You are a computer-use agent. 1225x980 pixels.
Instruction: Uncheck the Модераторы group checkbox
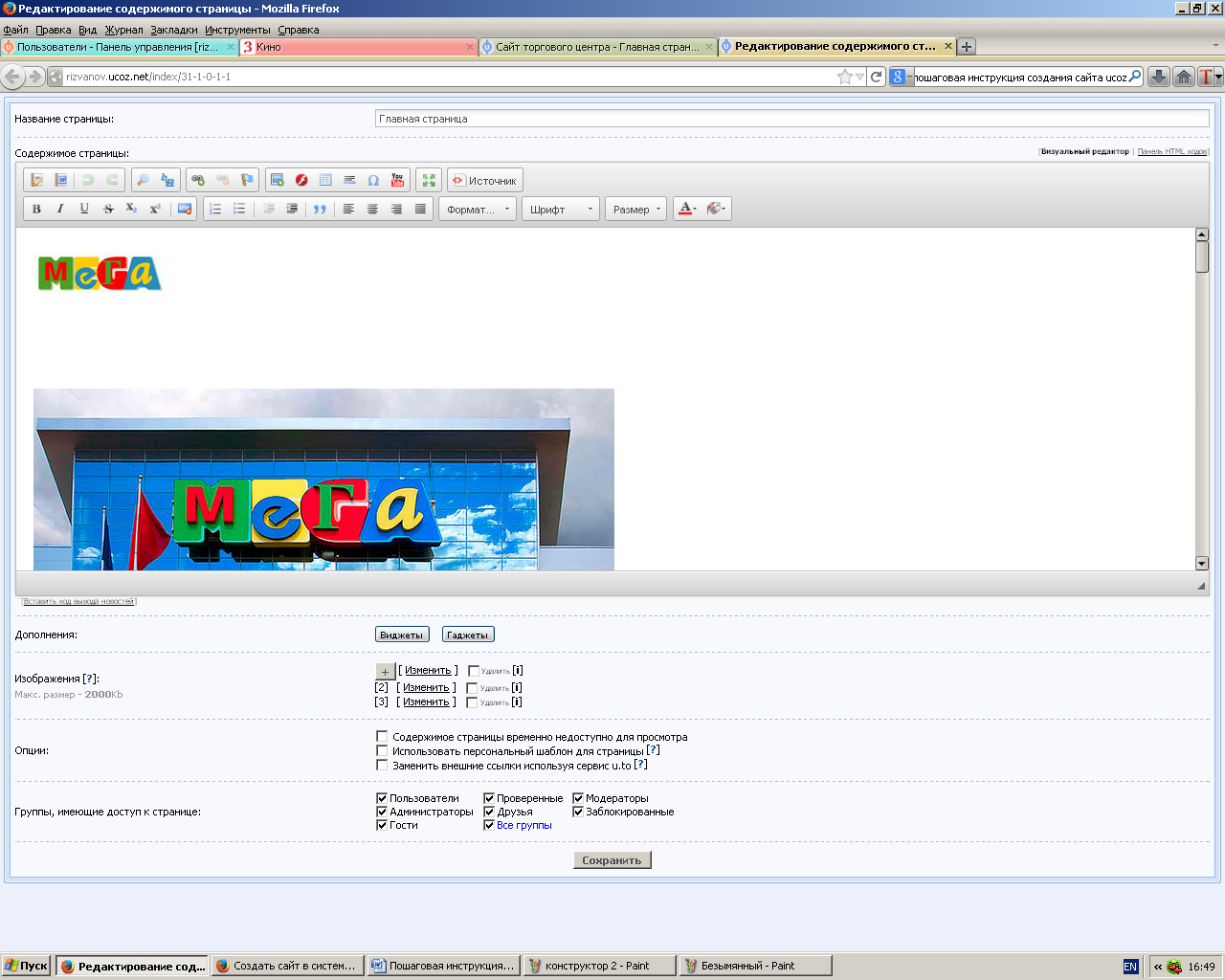pos(578,798)
